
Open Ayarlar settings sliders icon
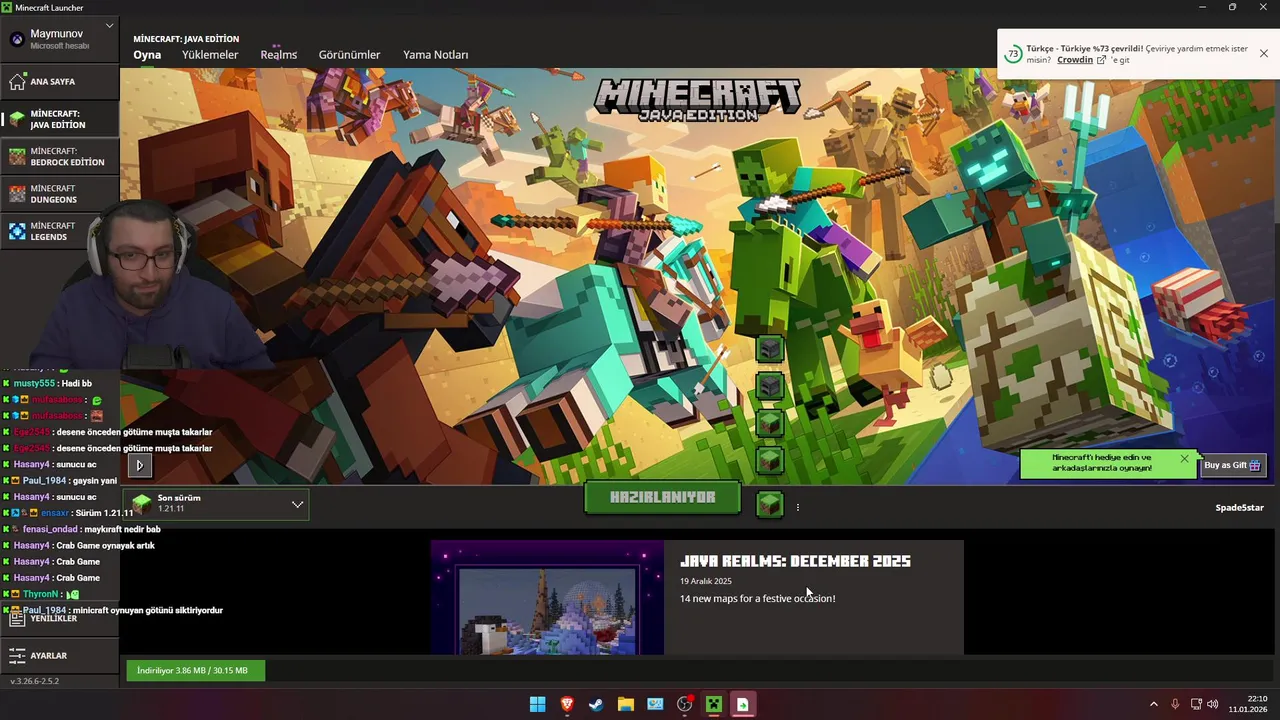click(17, 656)
